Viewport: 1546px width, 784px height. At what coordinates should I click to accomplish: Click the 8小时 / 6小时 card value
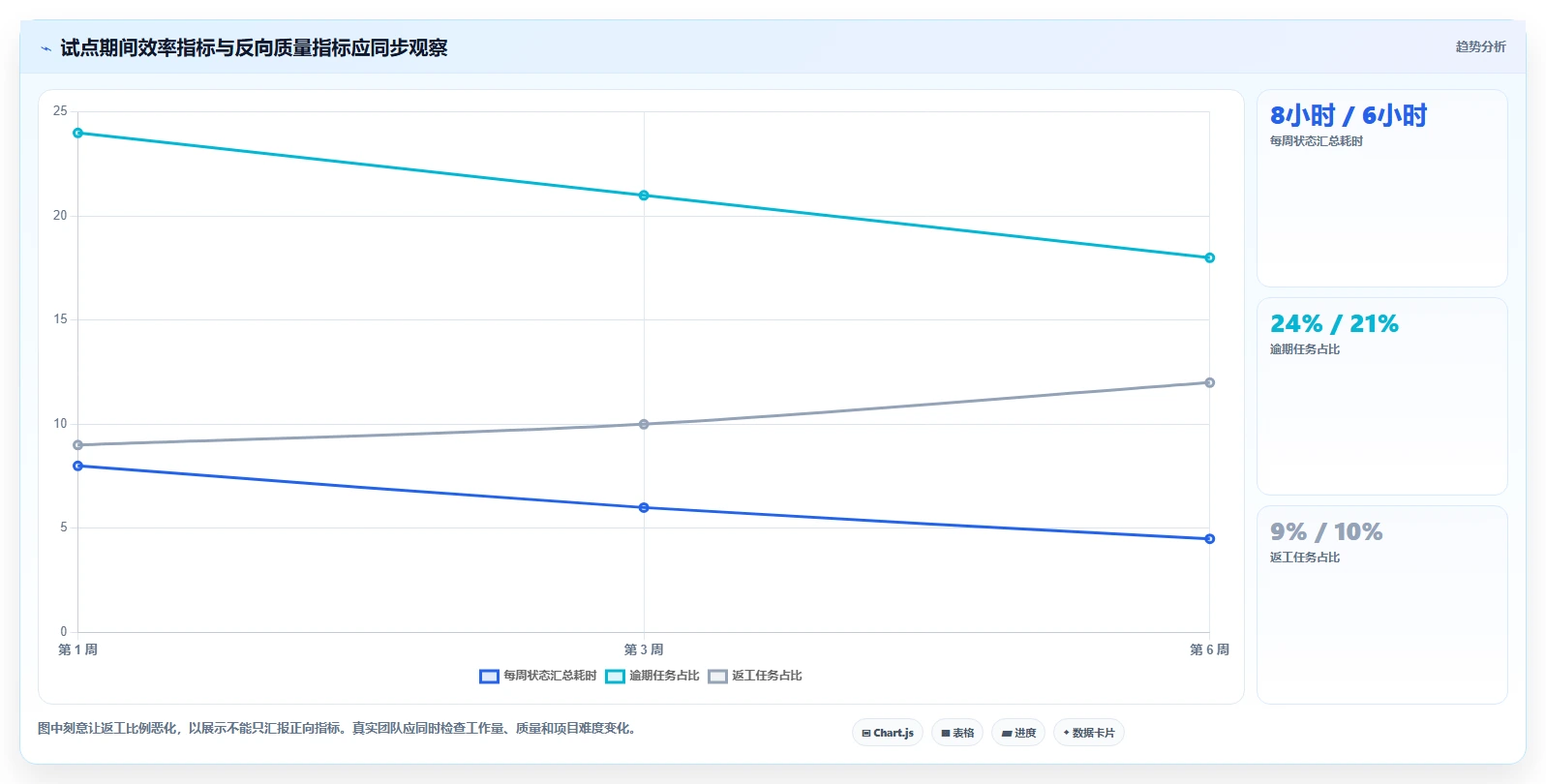click(1349, 115)
